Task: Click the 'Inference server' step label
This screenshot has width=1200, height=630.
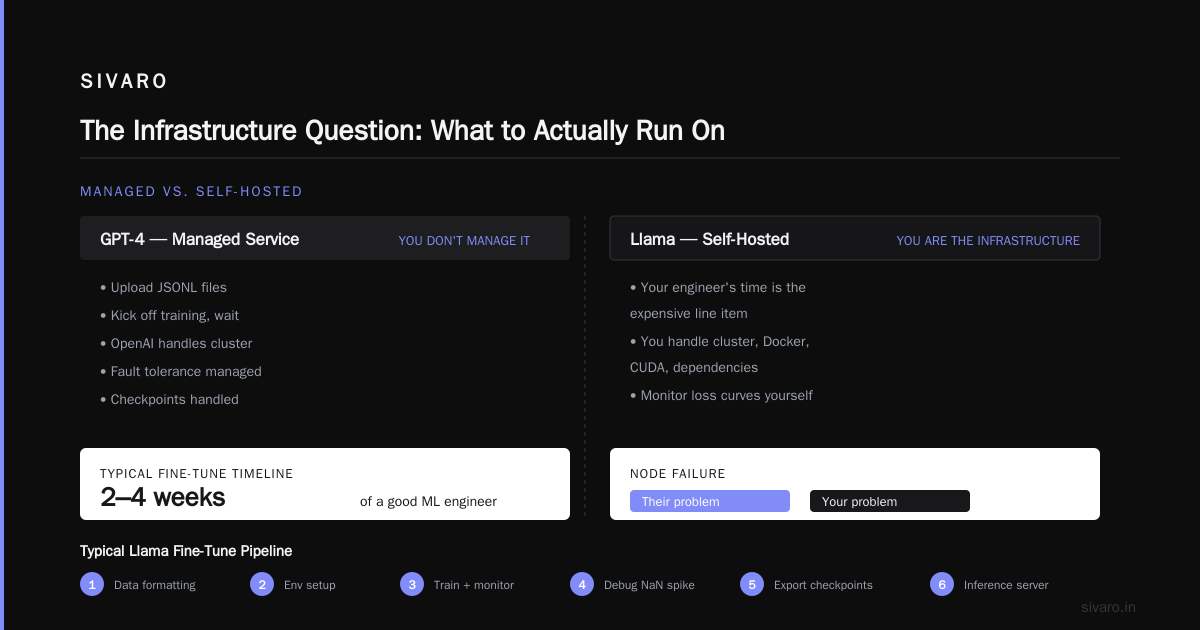Action: 1006,585
